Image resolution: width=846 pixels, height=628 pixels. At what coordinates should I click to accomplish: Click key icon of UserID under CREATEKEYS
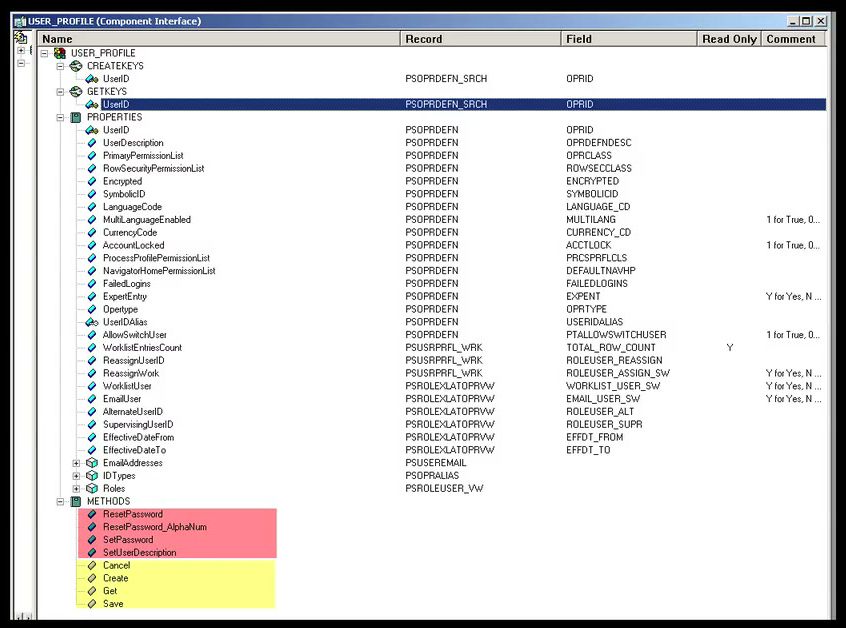point(92,79)
